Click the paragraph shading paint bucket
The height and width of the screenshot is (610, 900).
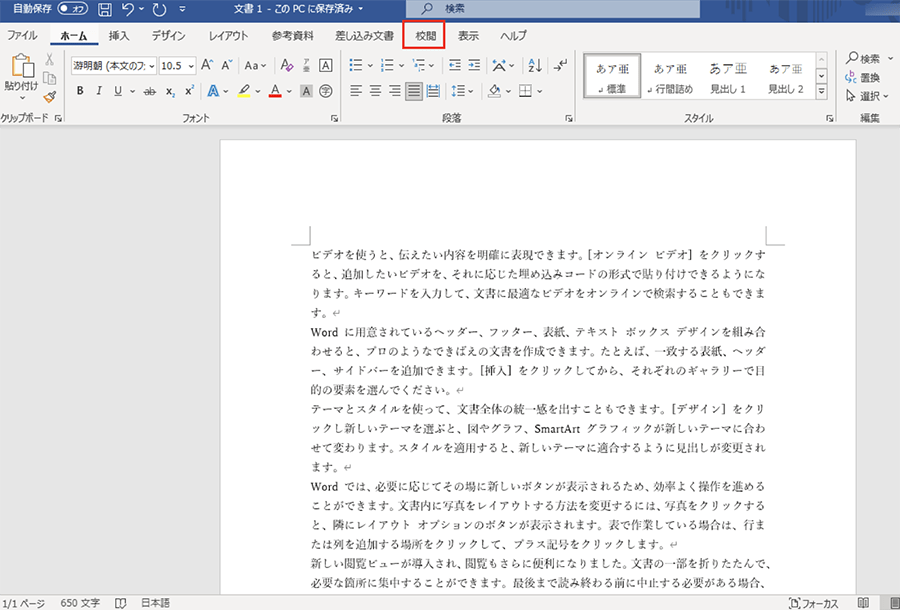coord(494,91)
